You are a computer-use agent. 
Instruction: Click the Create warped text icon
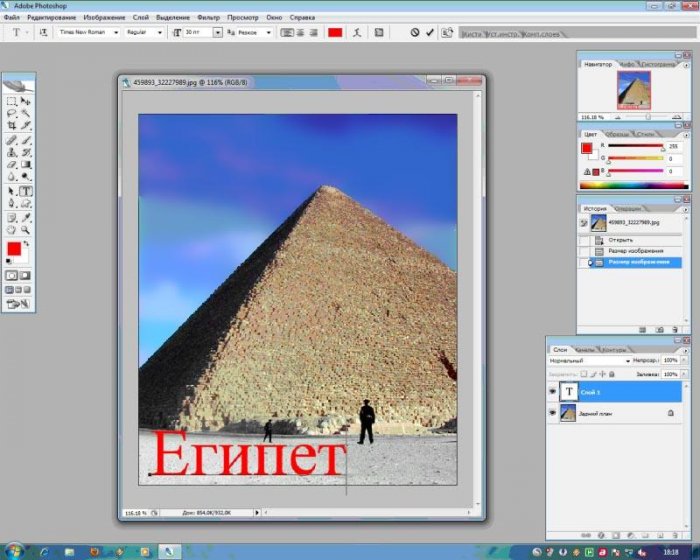[x=355, y=32]
